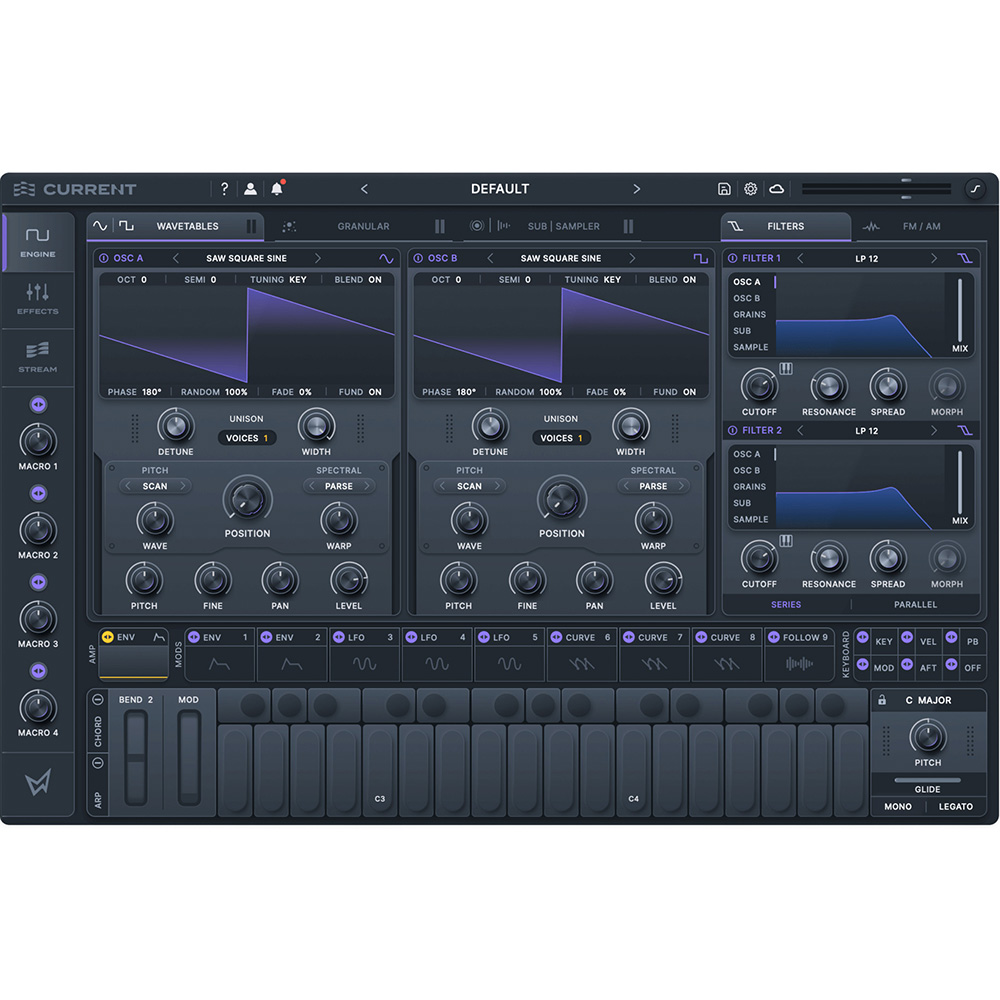
Task: Select OSC B source in FILTER 1 list
Action: point(746,298)
